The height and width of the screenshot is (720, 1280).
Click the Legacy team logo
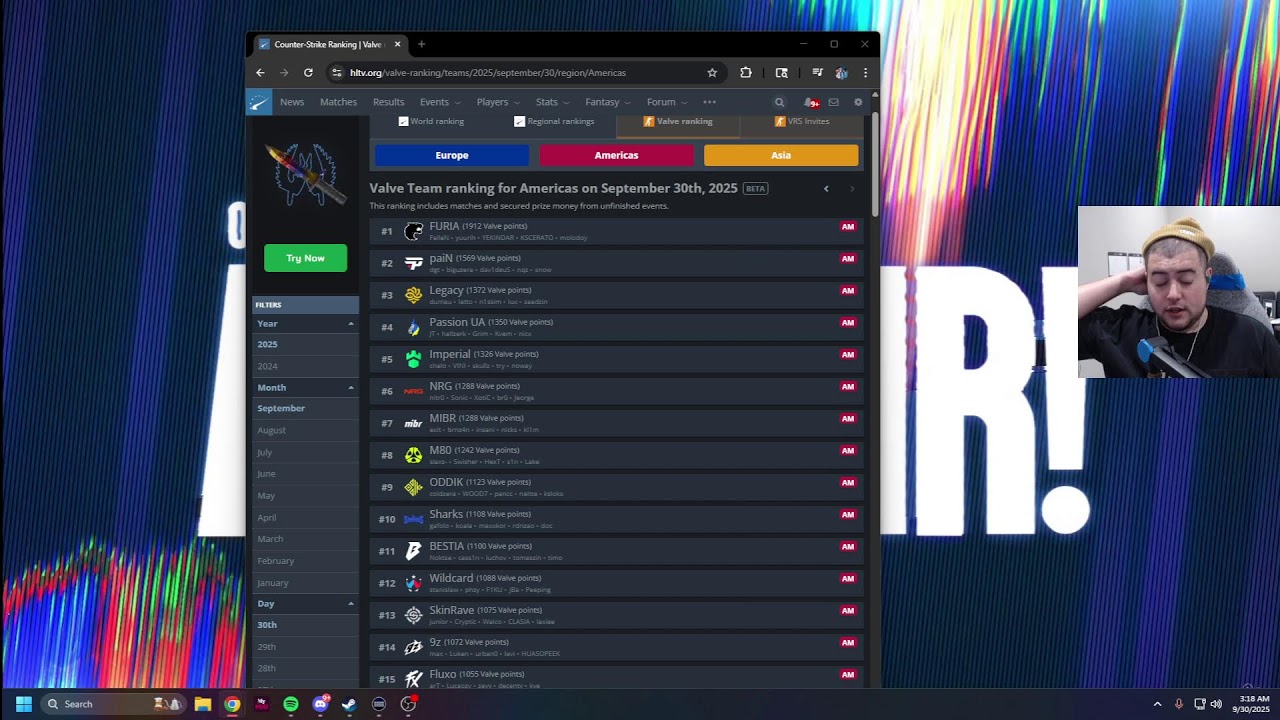(x=414, y=295)
